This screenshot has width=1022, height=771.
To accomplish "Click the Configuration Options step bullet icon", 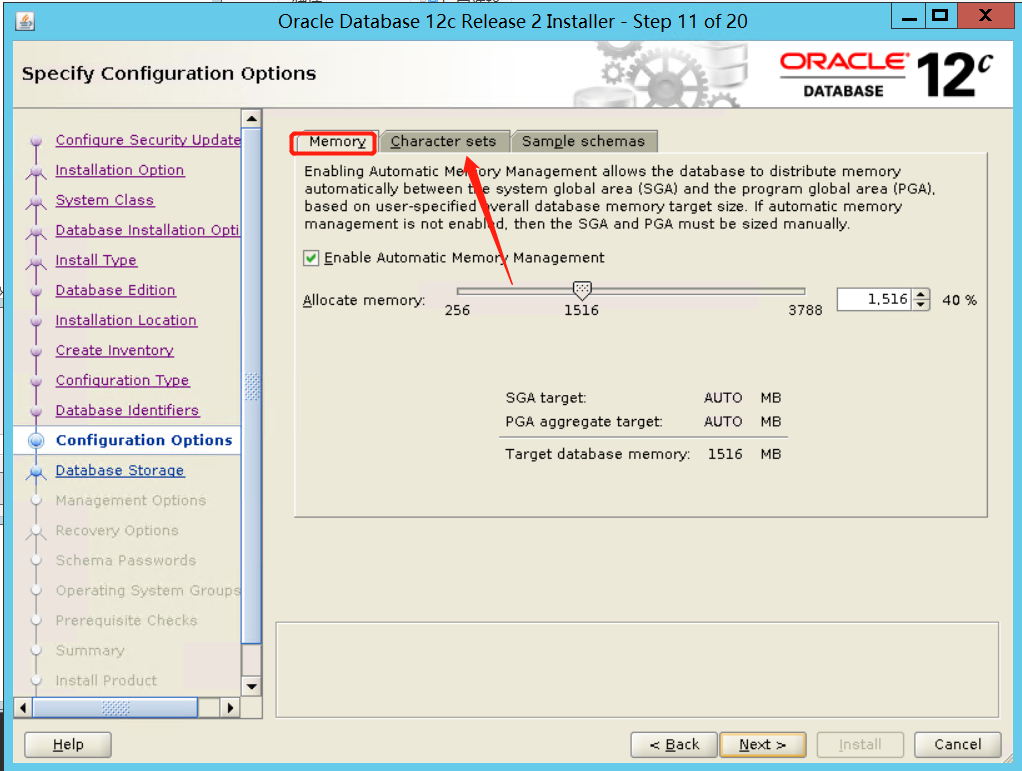I will click(36, 441).
